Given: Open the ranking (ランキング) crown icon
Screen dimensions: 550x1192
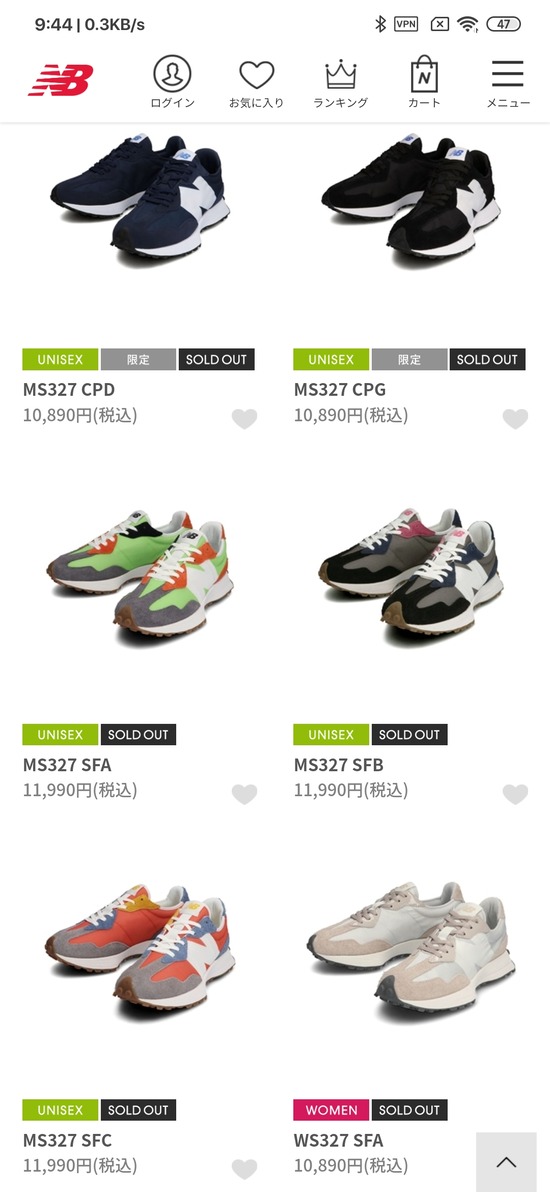Looking at the screenshot, I should click(x=341, y=82).
